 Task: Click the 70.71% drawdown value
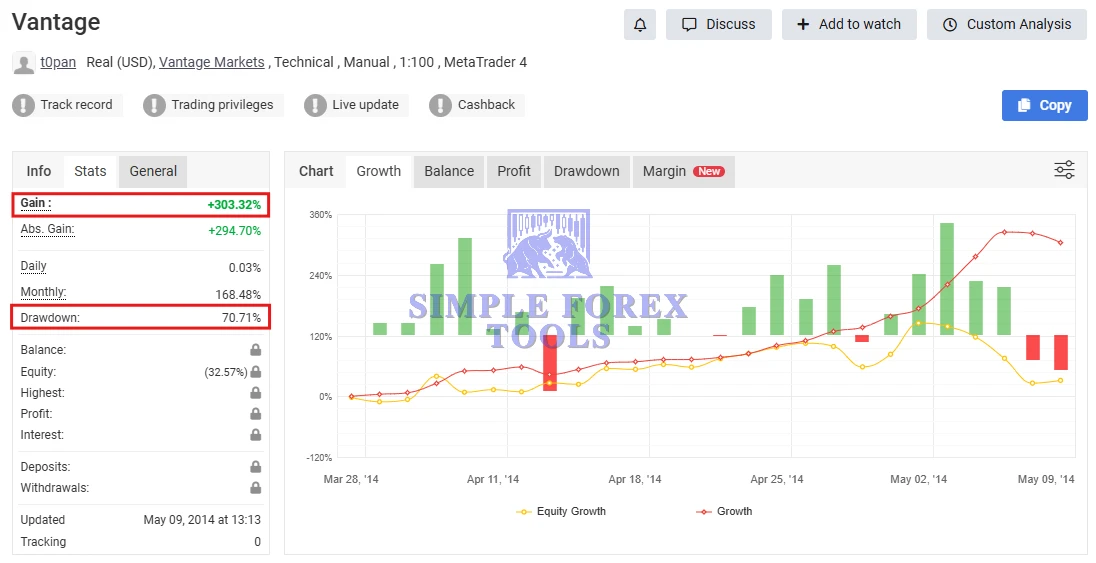[x=241, y=318]
